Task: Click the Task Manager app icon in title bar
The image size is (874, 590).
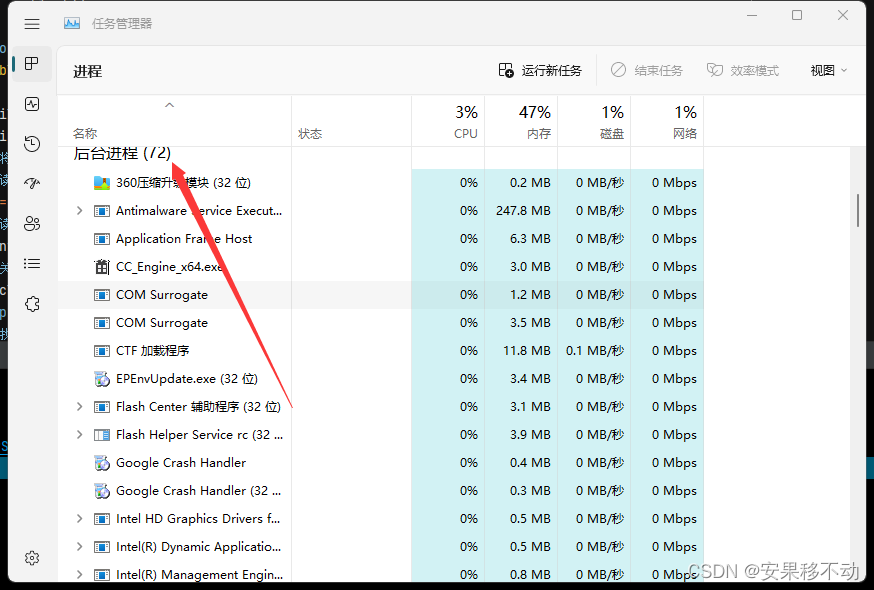Action: [x=72, y=23]
